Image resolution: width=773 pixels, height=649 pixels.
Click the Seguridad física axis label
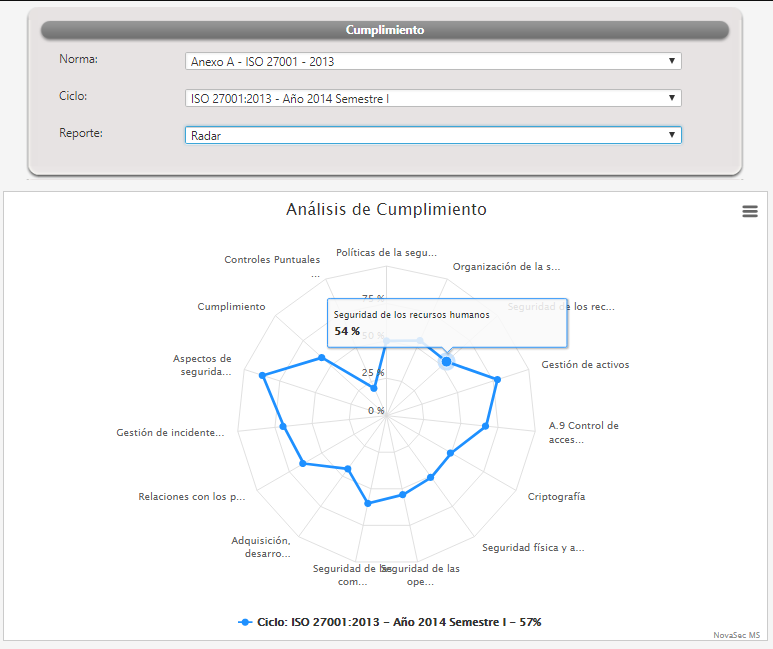coord(533,548)
